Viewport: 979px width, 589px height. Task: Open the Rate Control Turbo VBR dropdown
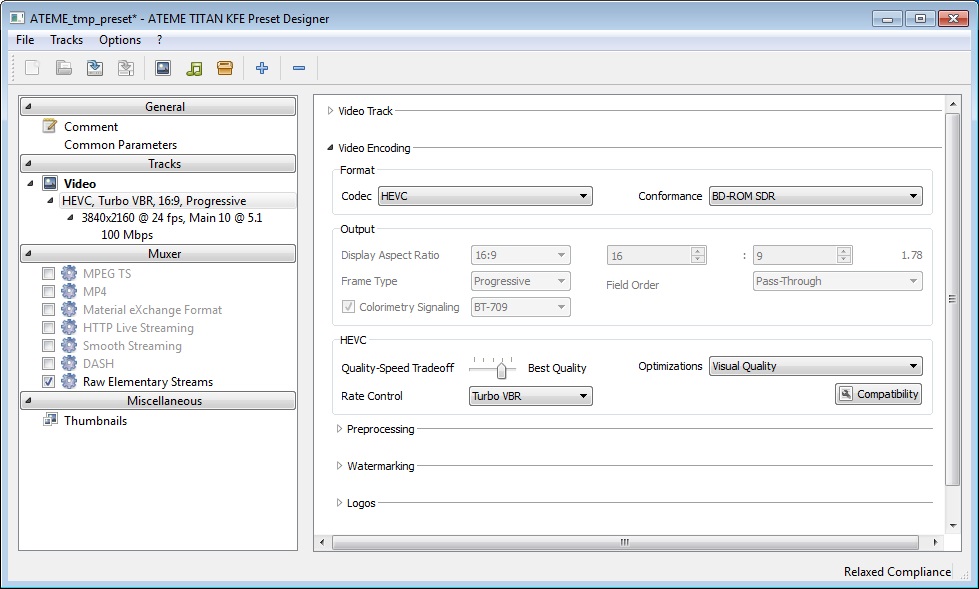[531, 396]
